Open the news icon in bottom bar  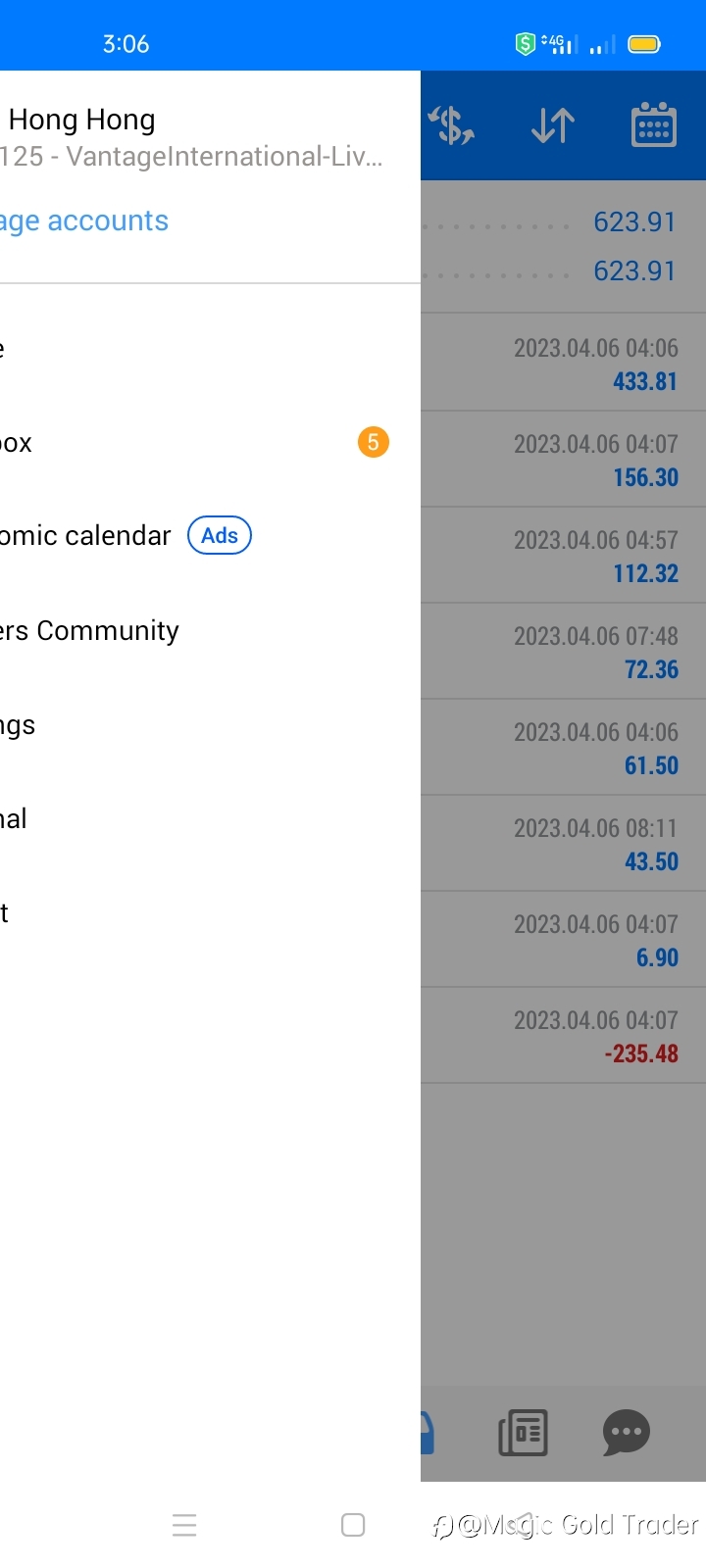point(523,1433)
